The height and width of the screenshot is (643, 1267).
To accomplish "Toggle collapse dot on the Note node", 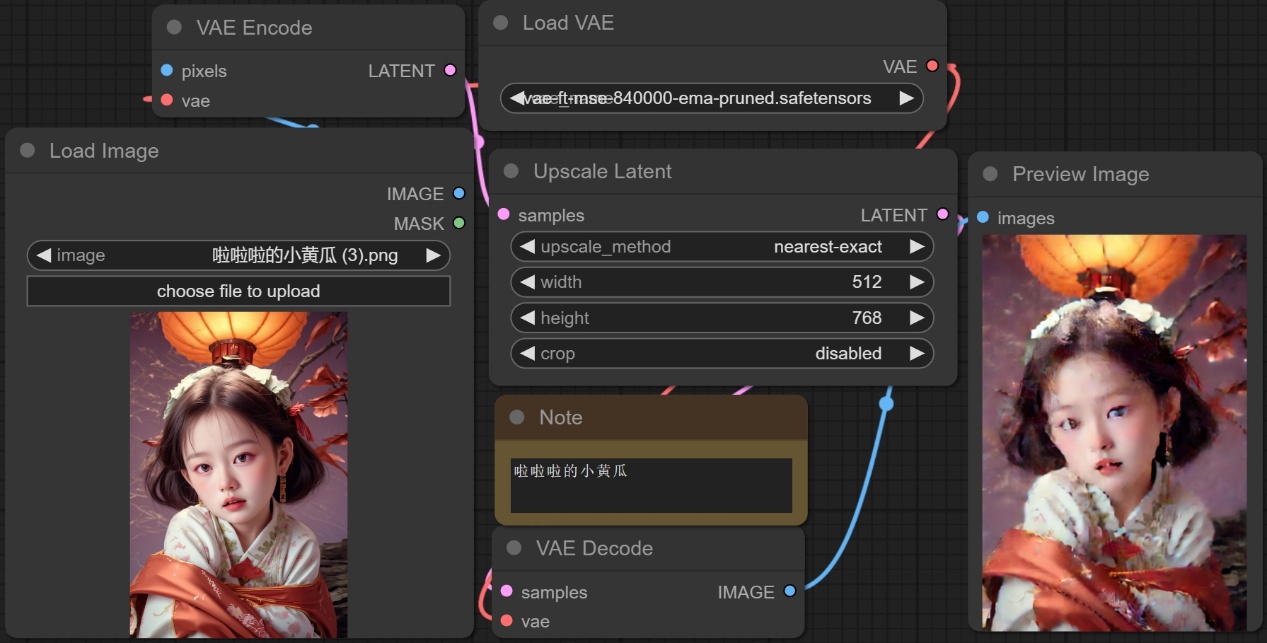I will (x=517, y=417).
